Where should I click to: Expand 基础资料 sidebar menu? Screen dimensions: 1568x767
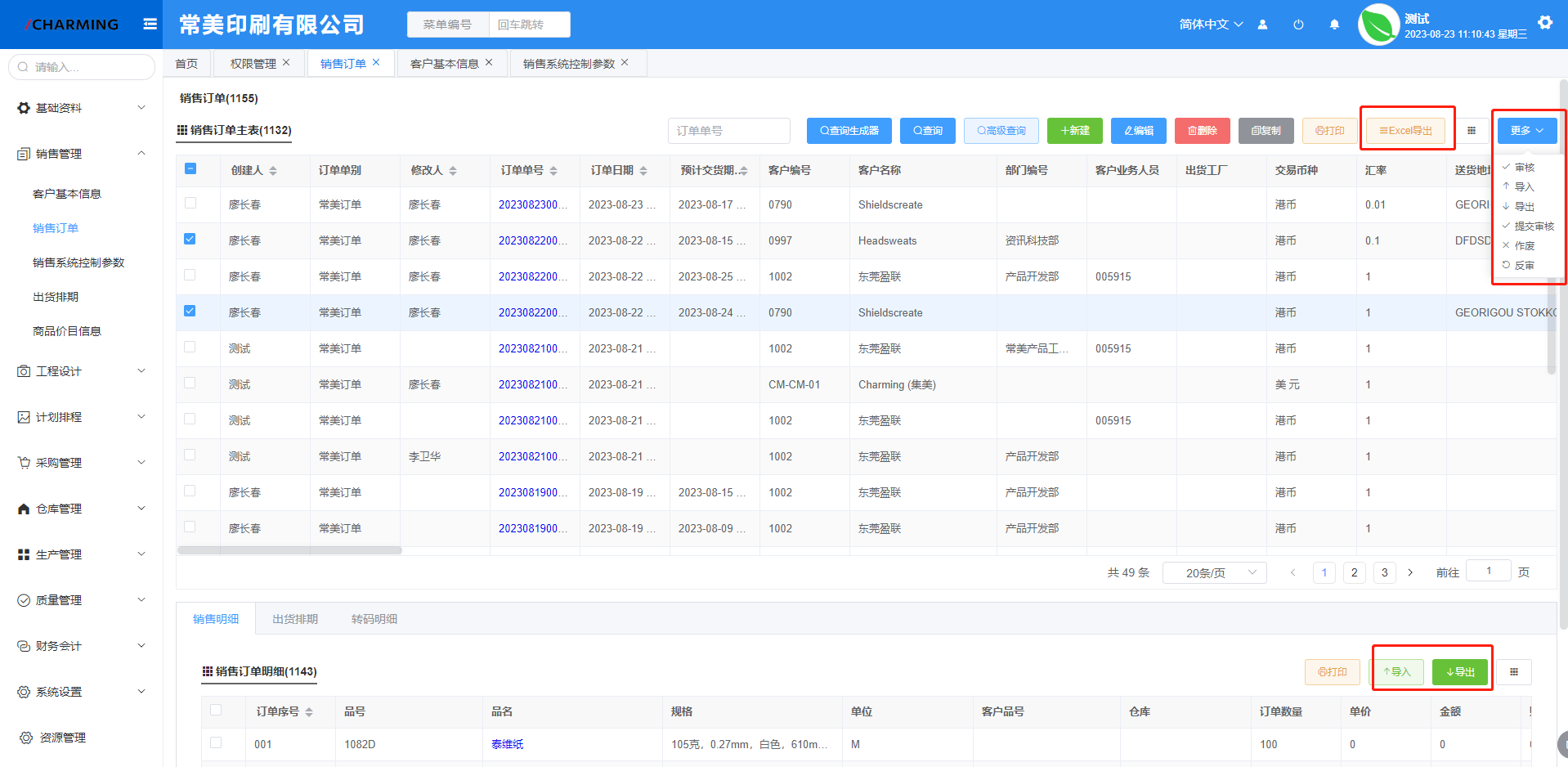[x=82, y=108]
